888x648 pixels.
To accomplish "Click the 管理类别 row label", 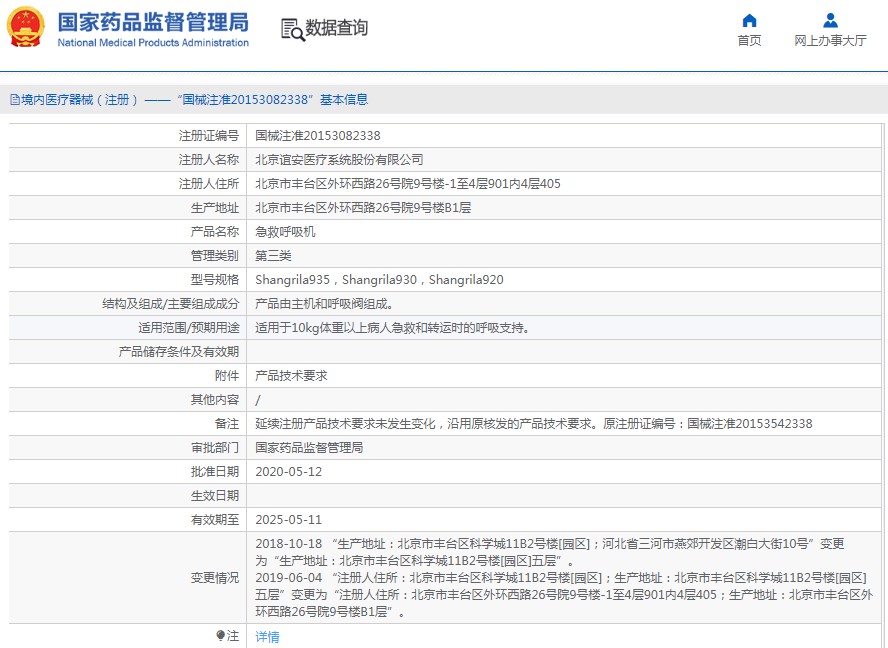I will click(x=215, y=255).
